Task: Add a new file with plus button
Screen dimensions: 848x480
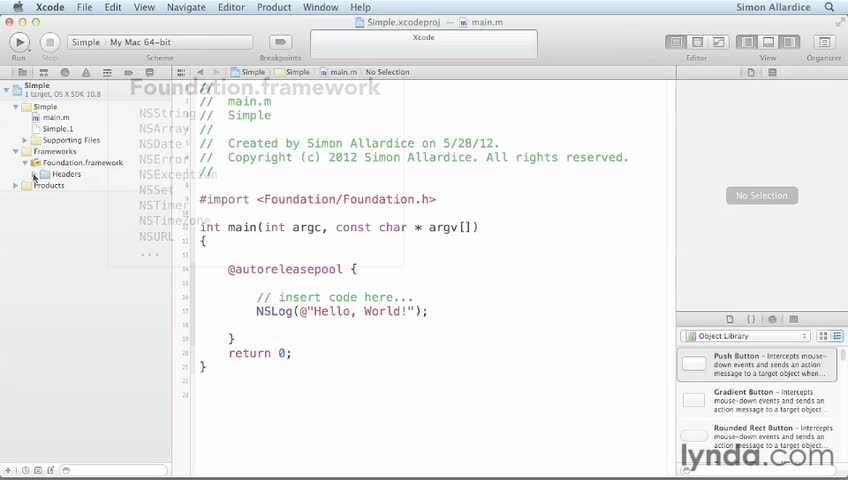Action: point(8,470)
